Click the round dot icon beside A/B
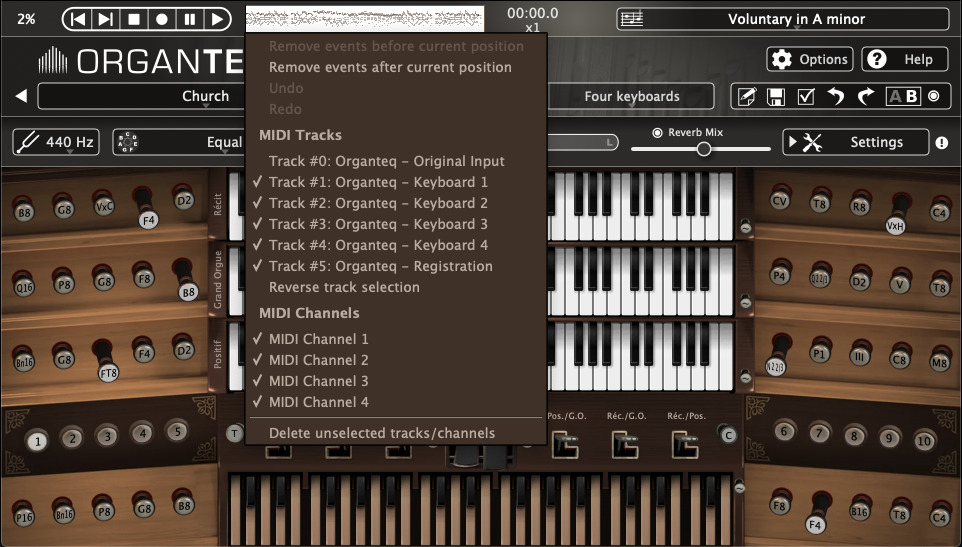 [934, 96]
